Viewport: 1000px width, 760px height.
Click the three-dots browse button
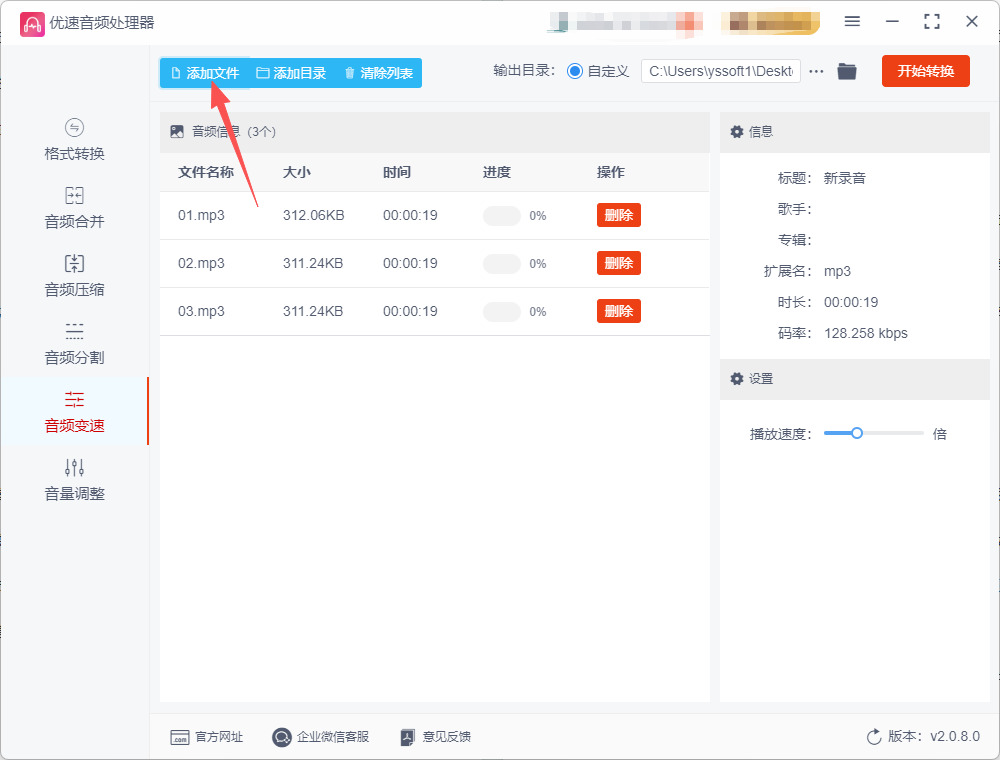(x=816, y=71)
